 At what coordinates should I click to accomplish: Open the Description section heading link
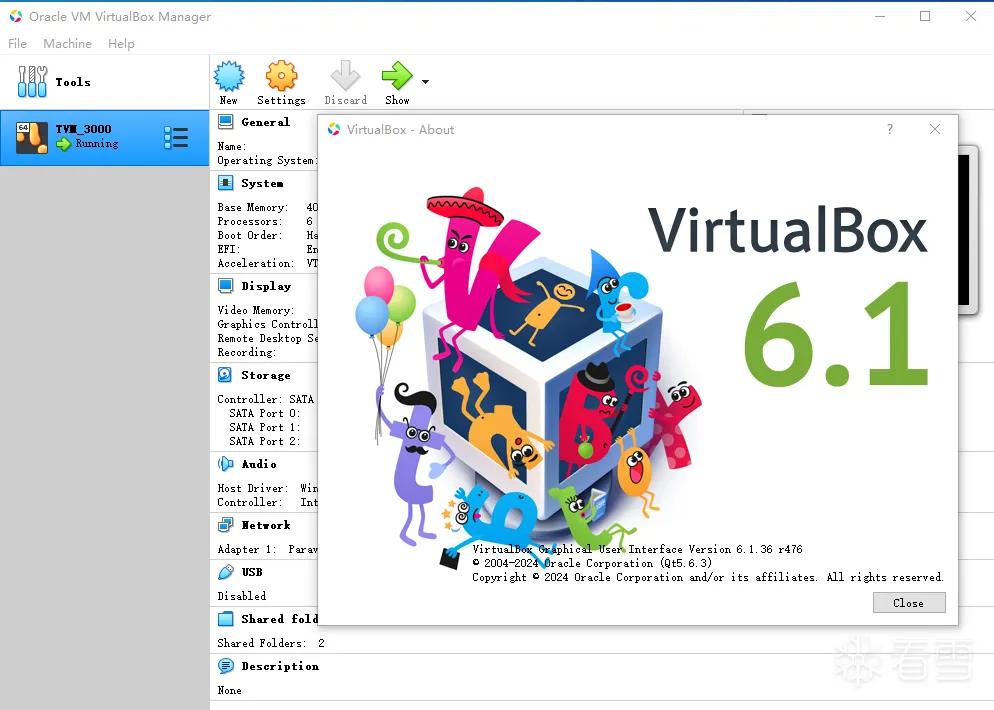click(x=280, y=666)
